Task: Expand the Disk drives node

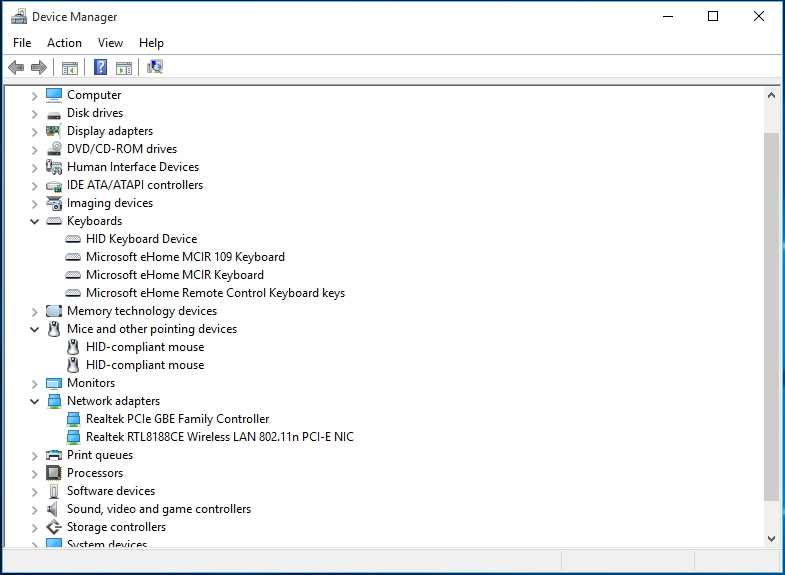Action: tap(34, 114)
